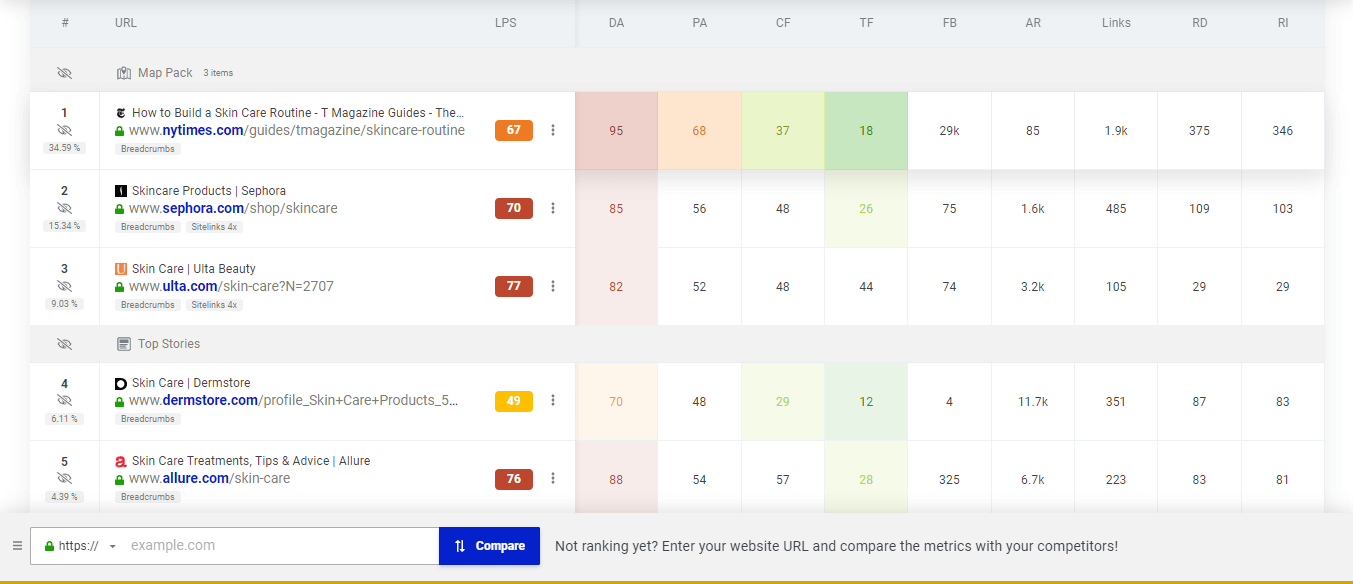Click the green lock beside www.dermstore.com

pyautogui.click(x=120, y=401)
